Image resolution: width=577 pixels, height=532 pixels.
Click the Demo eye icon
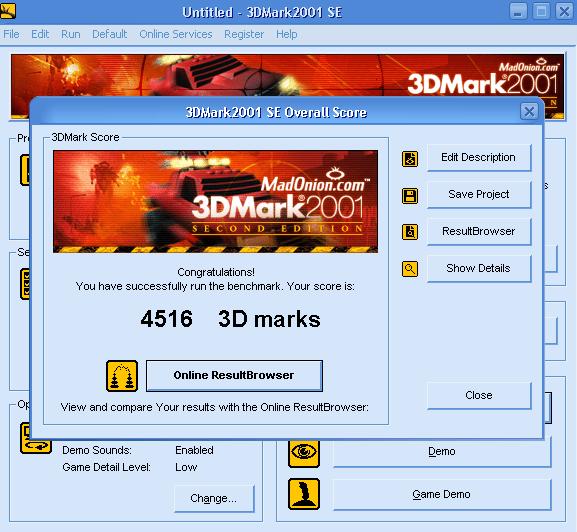(x=304, y=452)
